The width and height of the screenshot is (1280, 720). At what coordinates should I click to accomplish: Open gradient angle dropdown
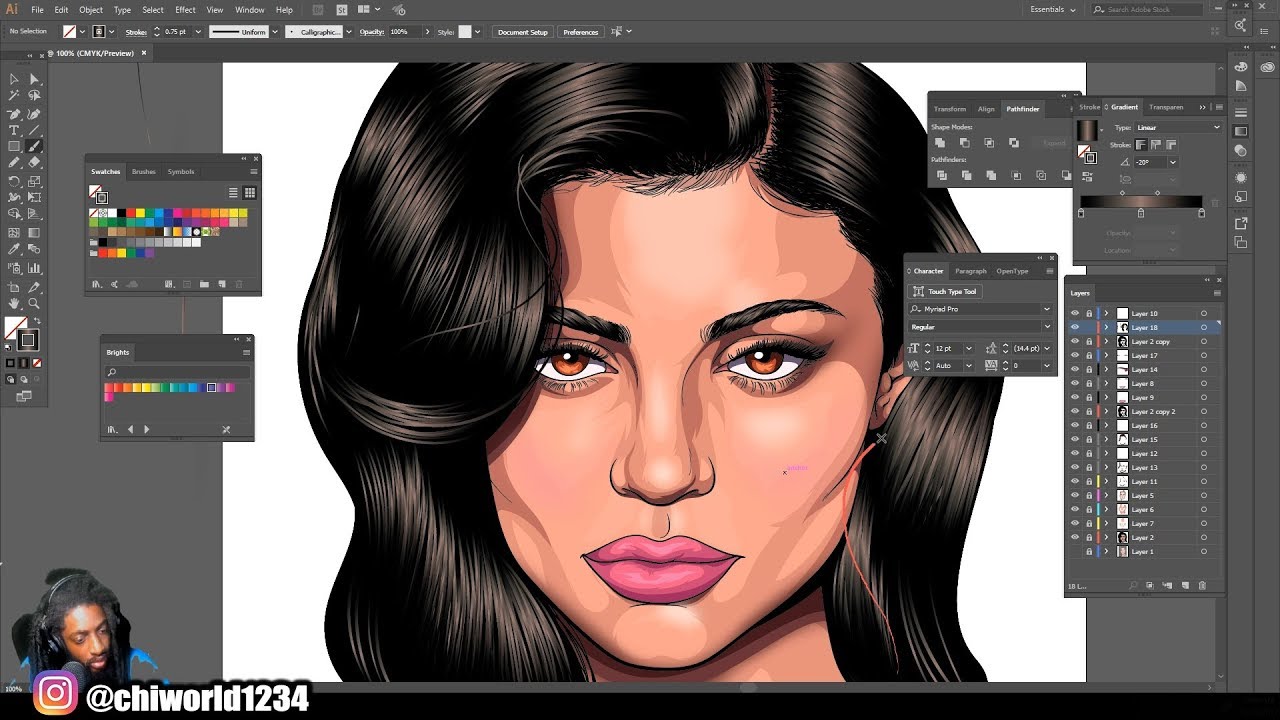[x=1172, y=162]
